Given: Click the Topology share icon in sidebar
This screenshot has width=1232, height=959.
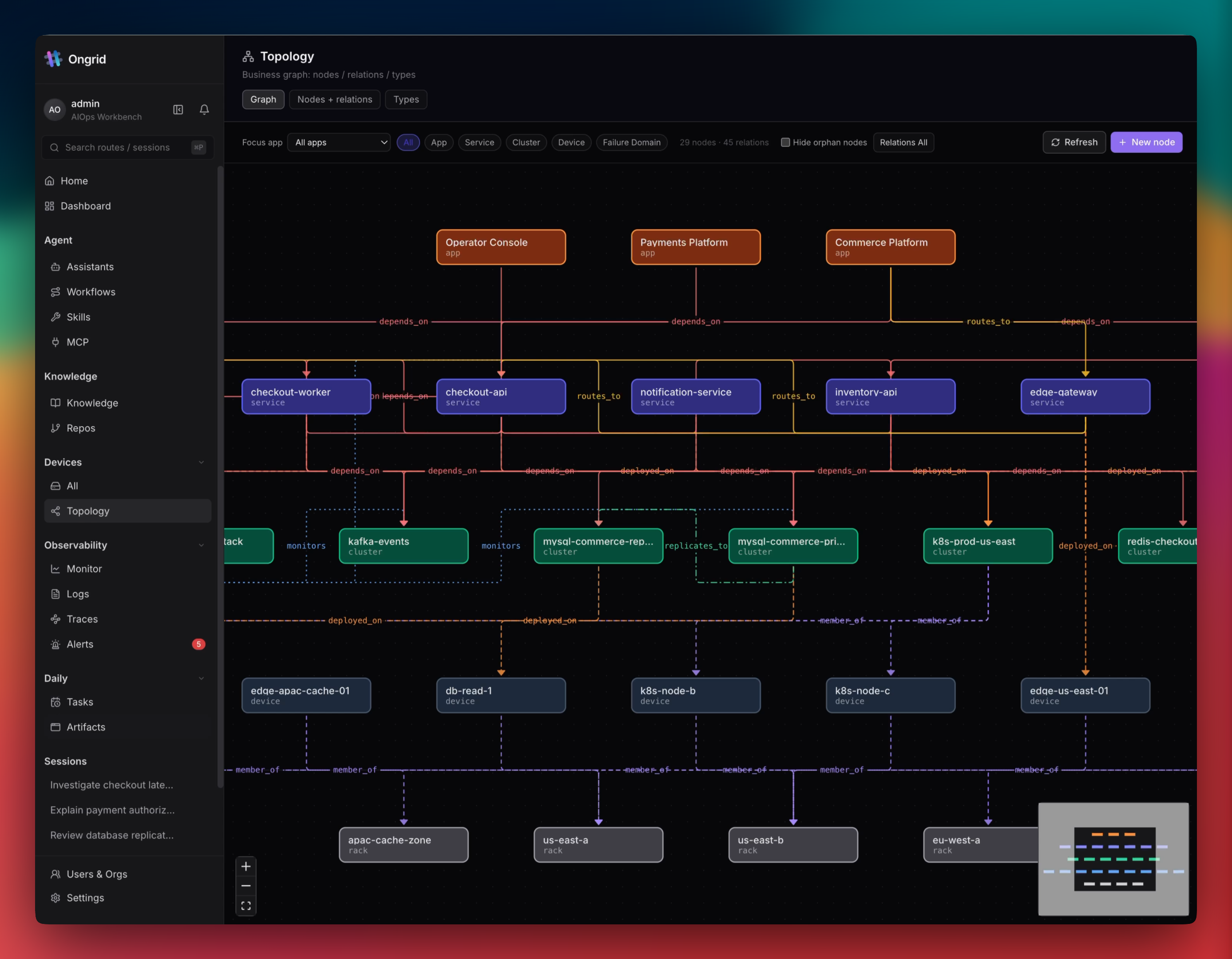Looking at the screenshot, I should click(55, 511).
